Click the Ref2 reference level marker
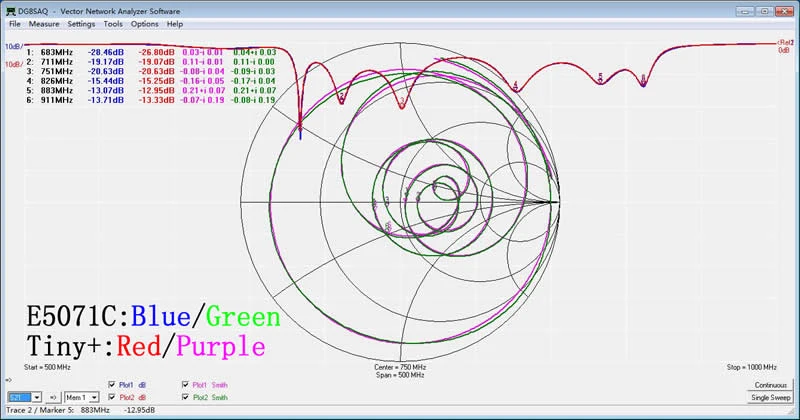 (x=786, y=42)
